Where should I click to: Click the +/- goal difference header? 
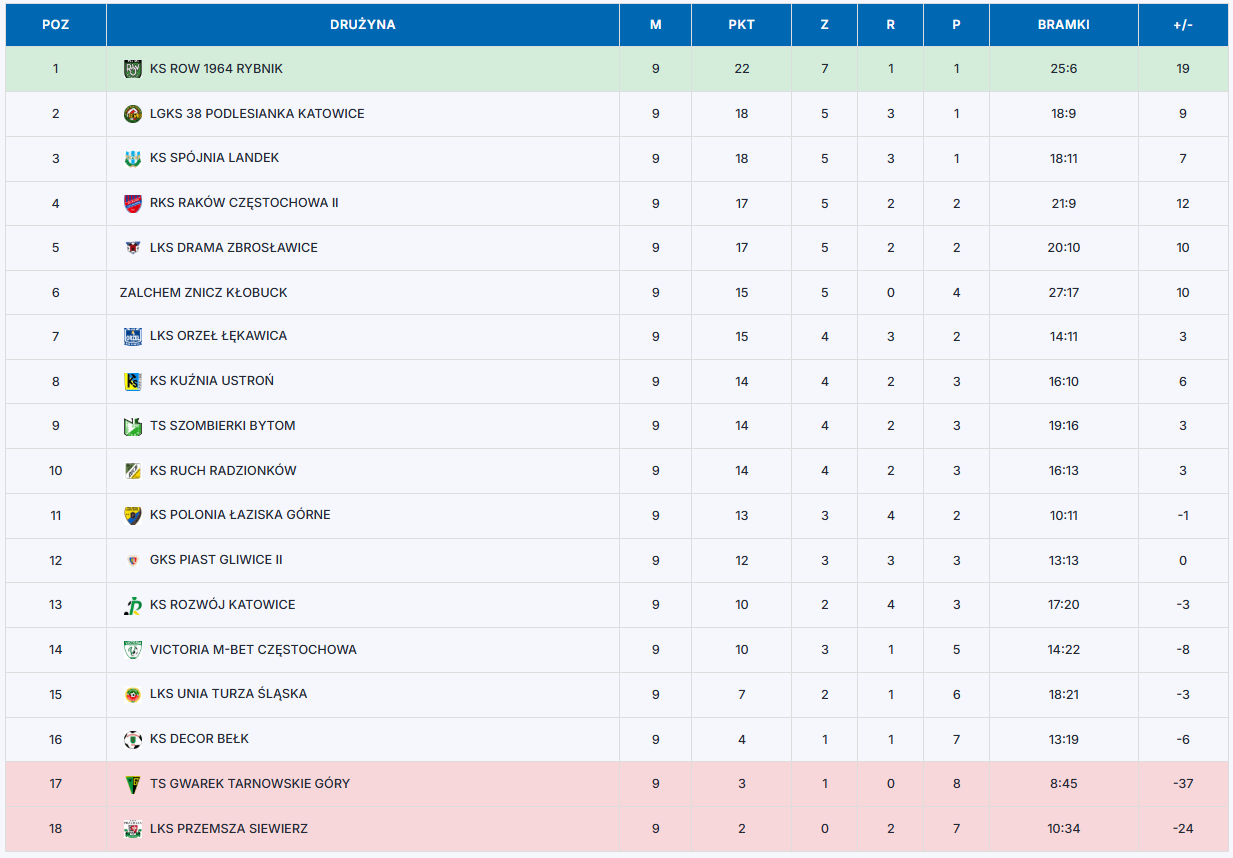(x=1182, y=25)
